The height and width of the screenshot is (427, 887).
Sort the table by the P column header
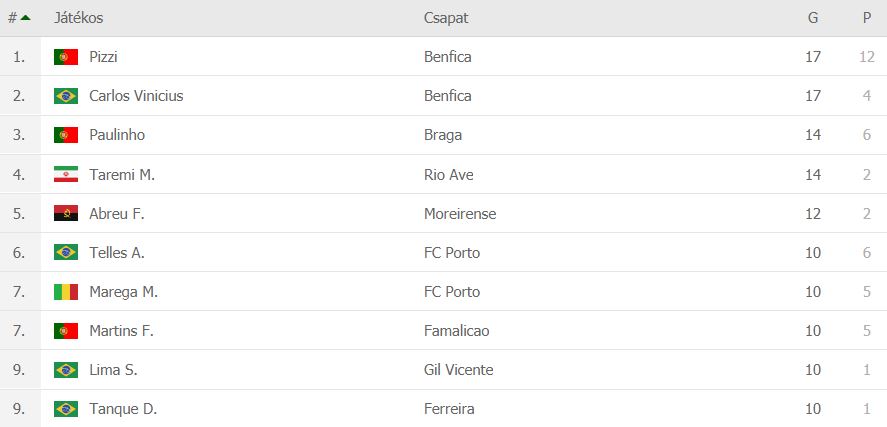[x=867, y=18]
